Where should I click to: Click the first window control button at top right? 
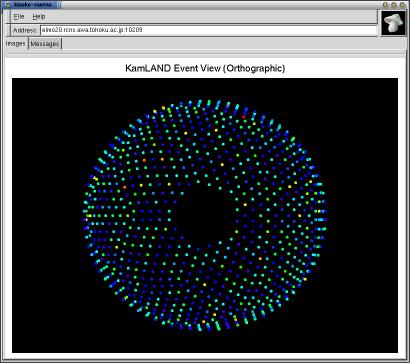385,5
